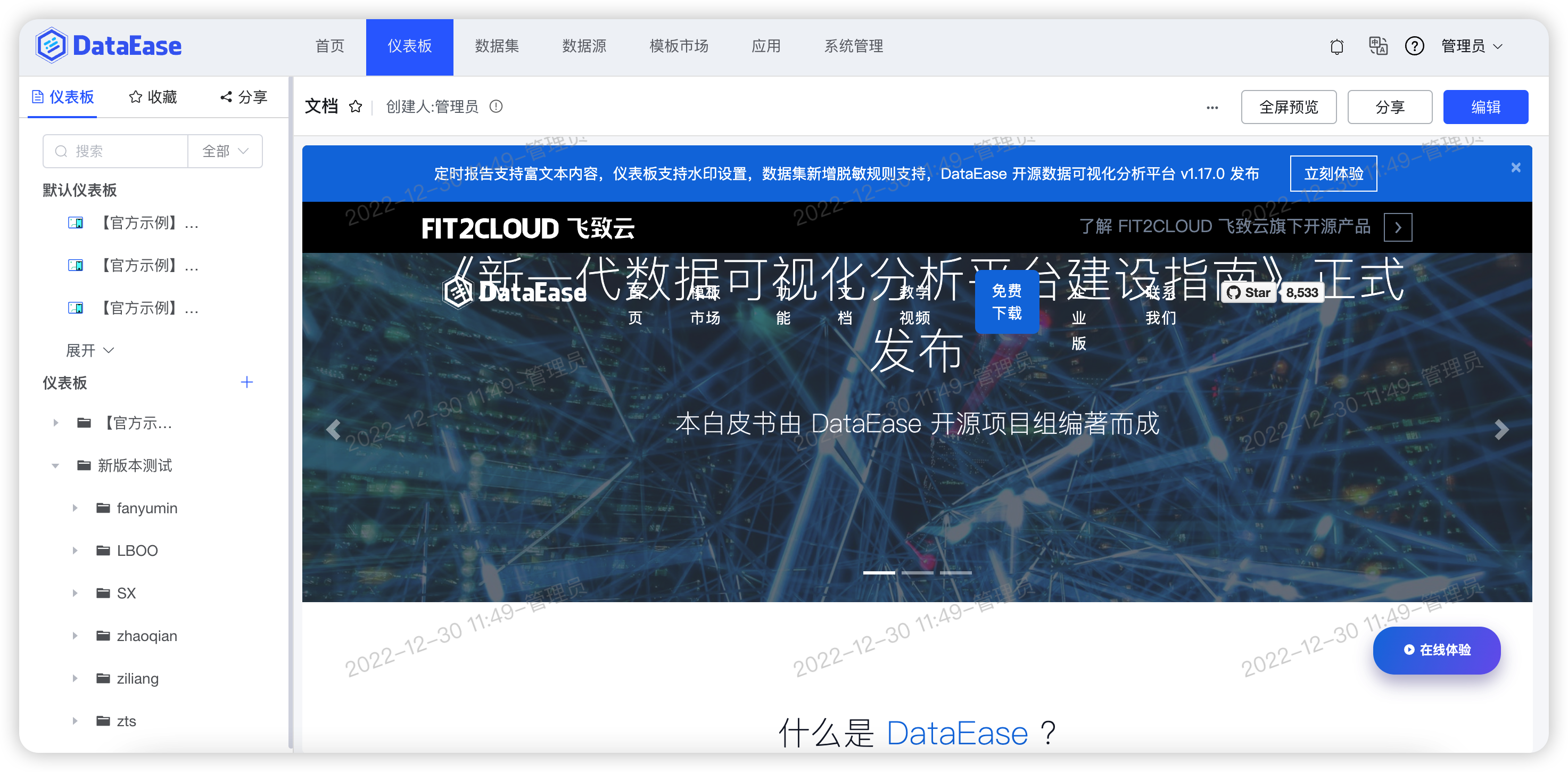
Task: Open the 应用 menu
Action: click(766, 46)
